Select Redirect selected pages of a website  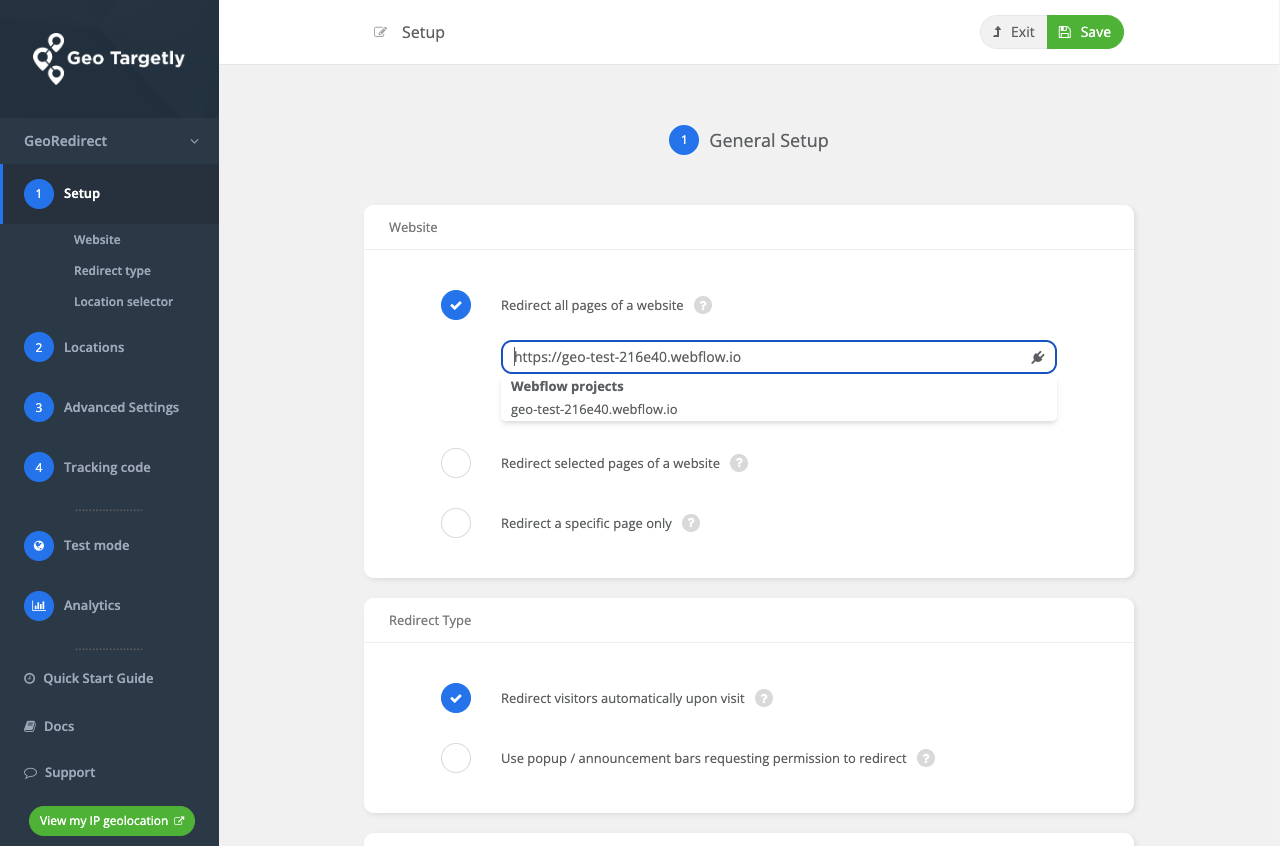(x=456, y=463)
